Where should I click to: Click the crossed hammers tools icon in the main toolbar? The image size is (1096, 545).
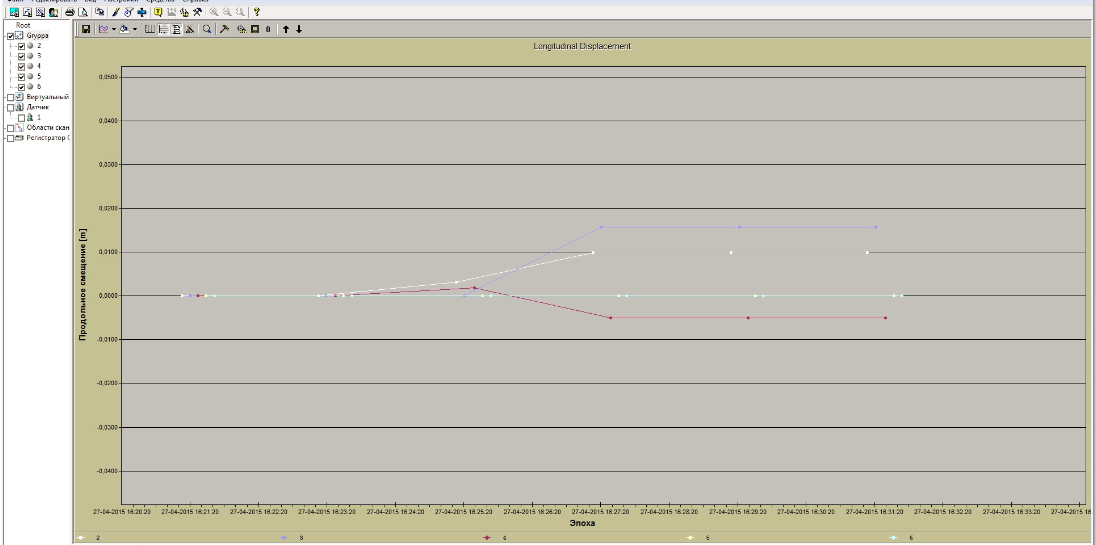coord(198,12)
